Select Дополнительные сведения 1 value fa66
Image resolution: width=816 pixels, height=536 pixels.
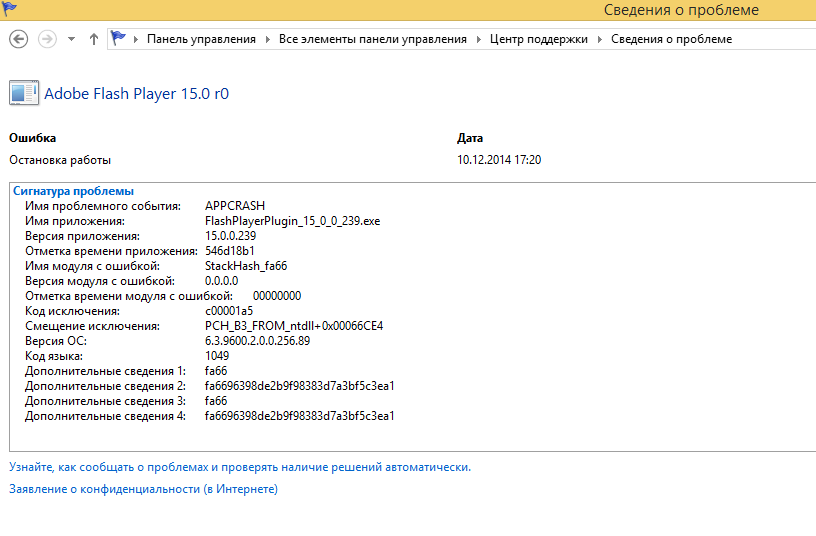point(216,371)
